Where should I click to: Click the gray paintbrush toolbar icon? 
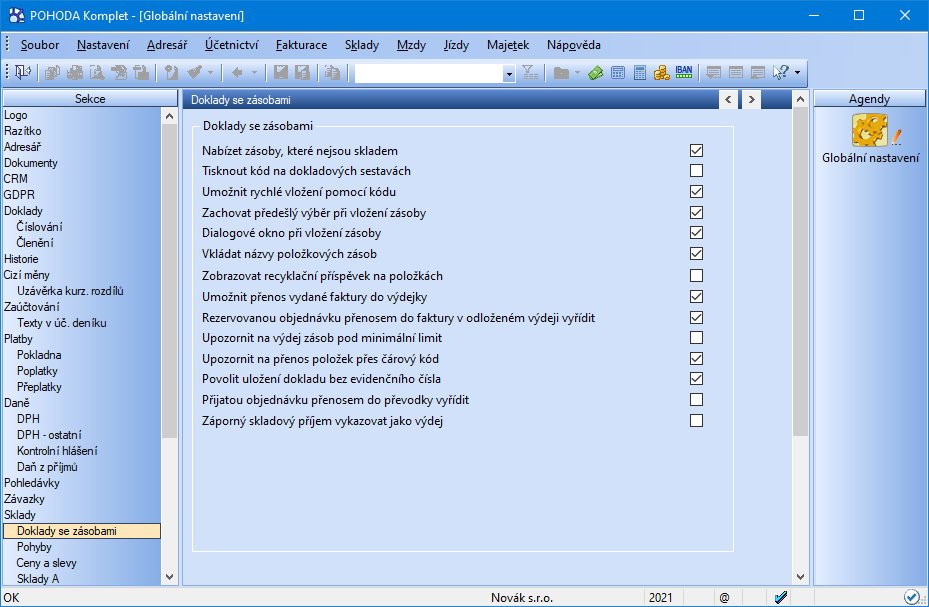[194, 72]
